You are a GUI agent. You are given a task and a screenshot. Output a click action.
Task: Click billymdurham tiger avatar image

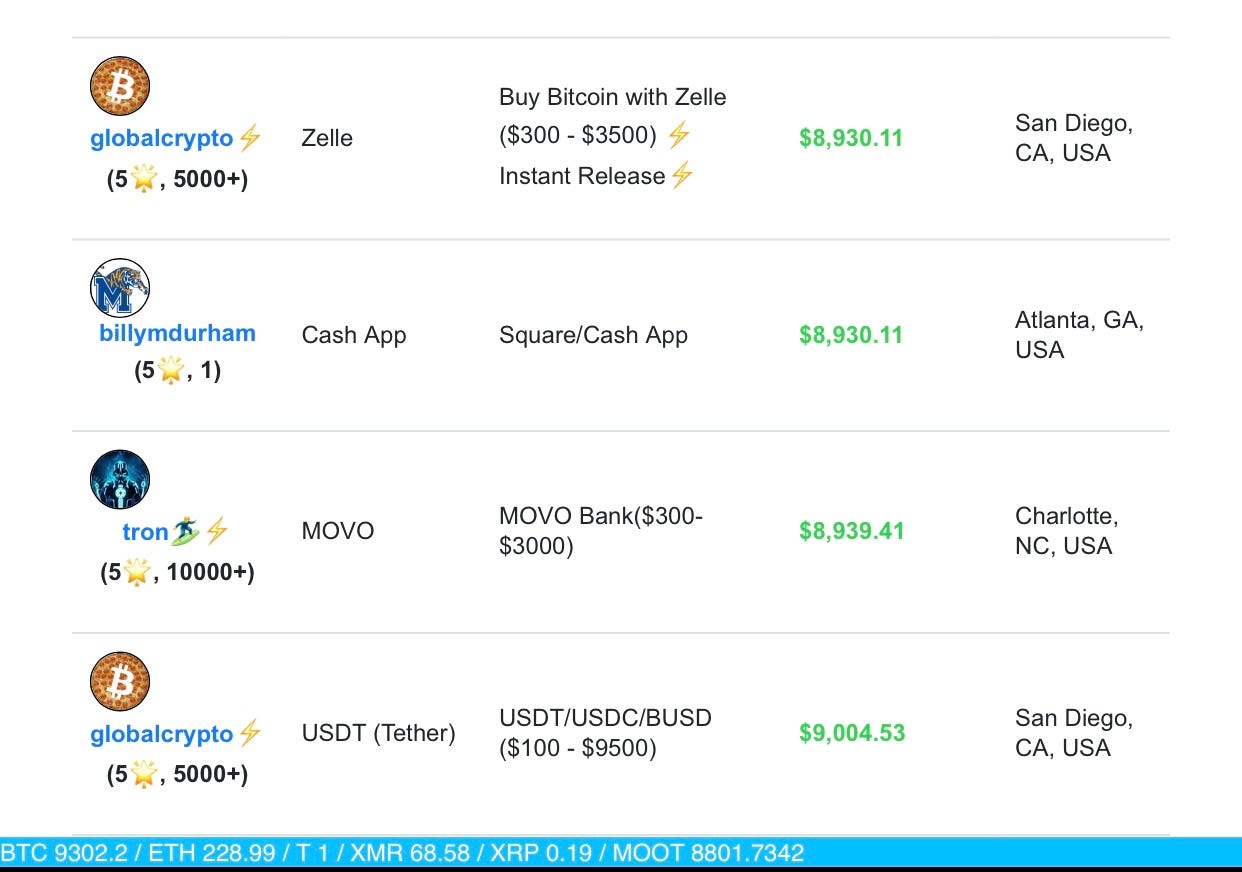(120, 289)
